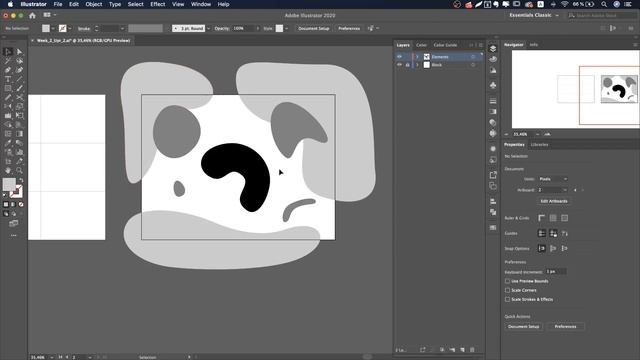The height and width of the screenshot is (360, 640).
Task: Click the Snap to Point icon
Action: 542,248
